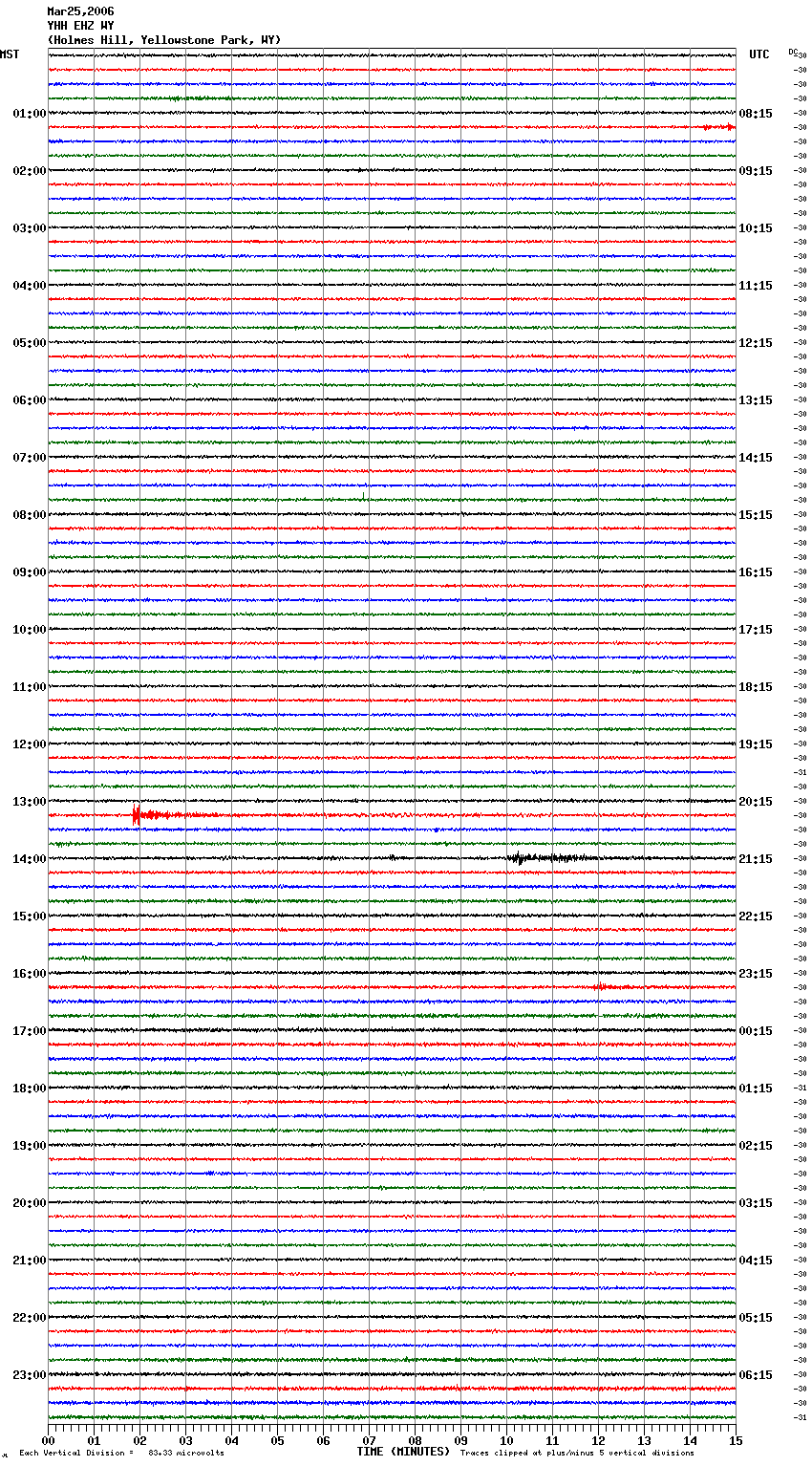
Task: Click the '19:00' MST time label
Action: pyautogui.click(x=30, y=1146)
